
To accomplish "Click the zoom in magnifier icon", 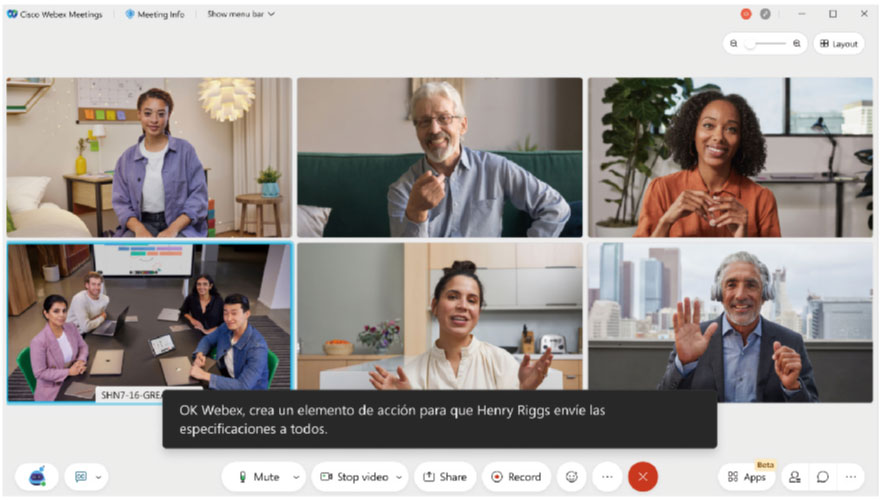I will click(796, 43).
